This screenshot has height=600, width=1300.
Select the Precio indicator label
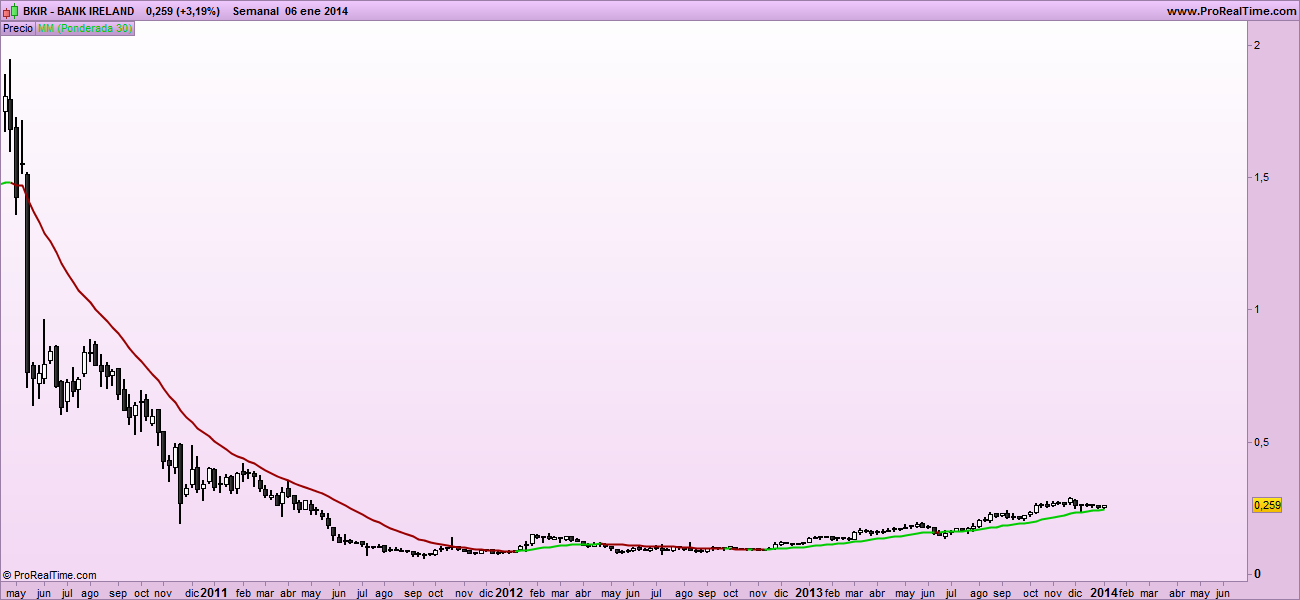(18, 29)
